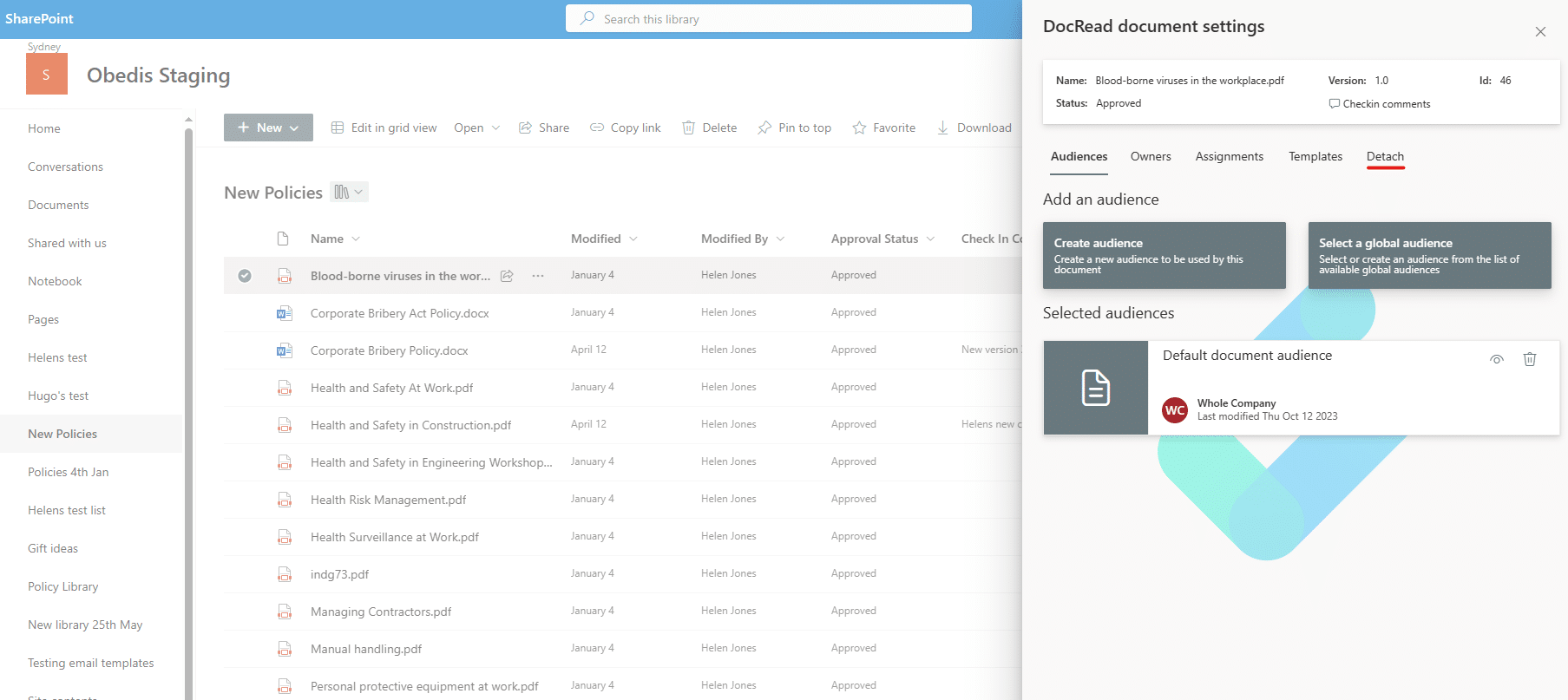The height and width of the screenshot is (700, 1568).
Task: Click the search magnifier icon
Action: coord(587,18)
